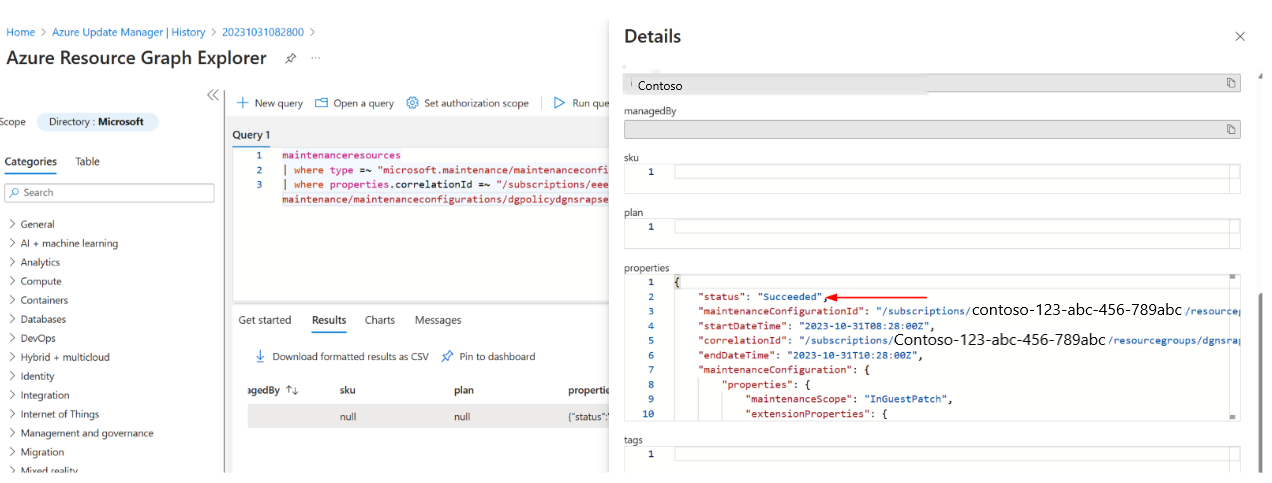The height and width of the screenshot is (483, 1272).
Task: Run the query
Action: (581, 103)
